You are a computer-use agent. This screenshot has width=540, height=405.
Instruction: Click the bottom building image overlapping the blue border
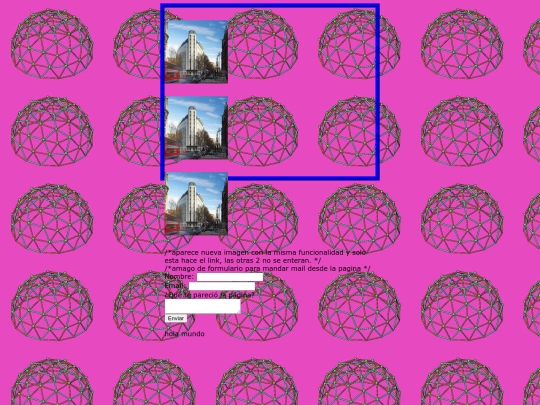[196, 204]
